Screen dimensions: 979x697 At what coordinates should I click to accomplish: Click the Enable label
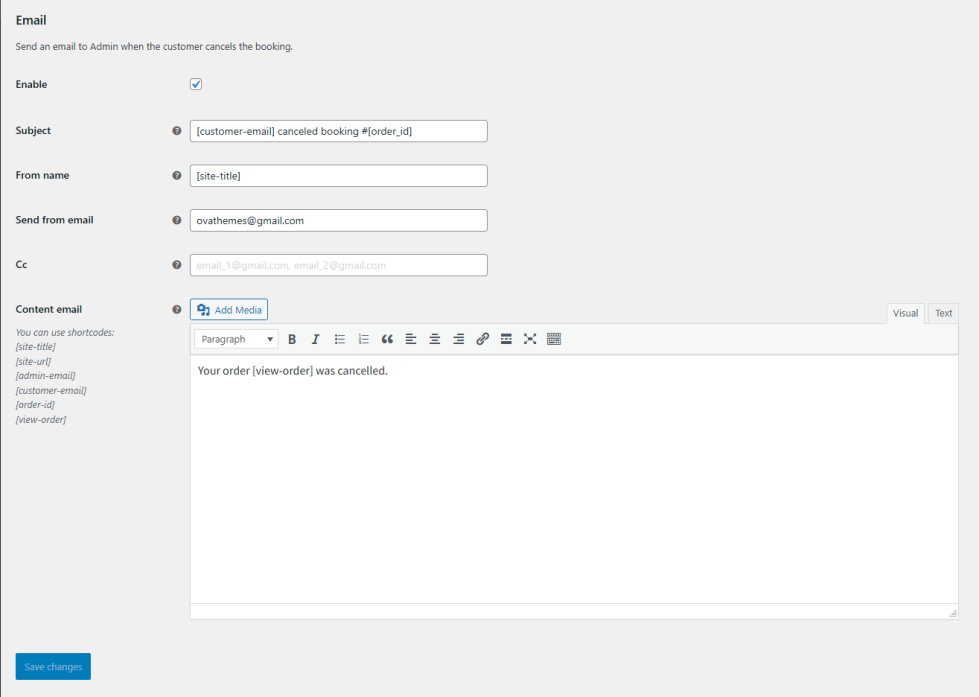pyautogui.click(x=31, y=84)
